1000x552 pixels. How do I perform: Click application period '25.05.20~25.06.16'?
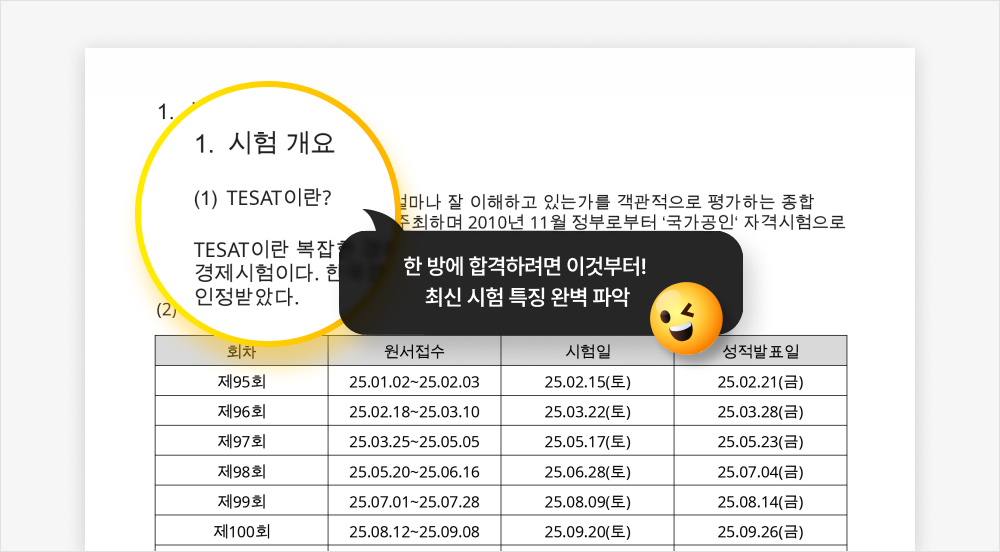pyautogui.click(x=414, y=472)
